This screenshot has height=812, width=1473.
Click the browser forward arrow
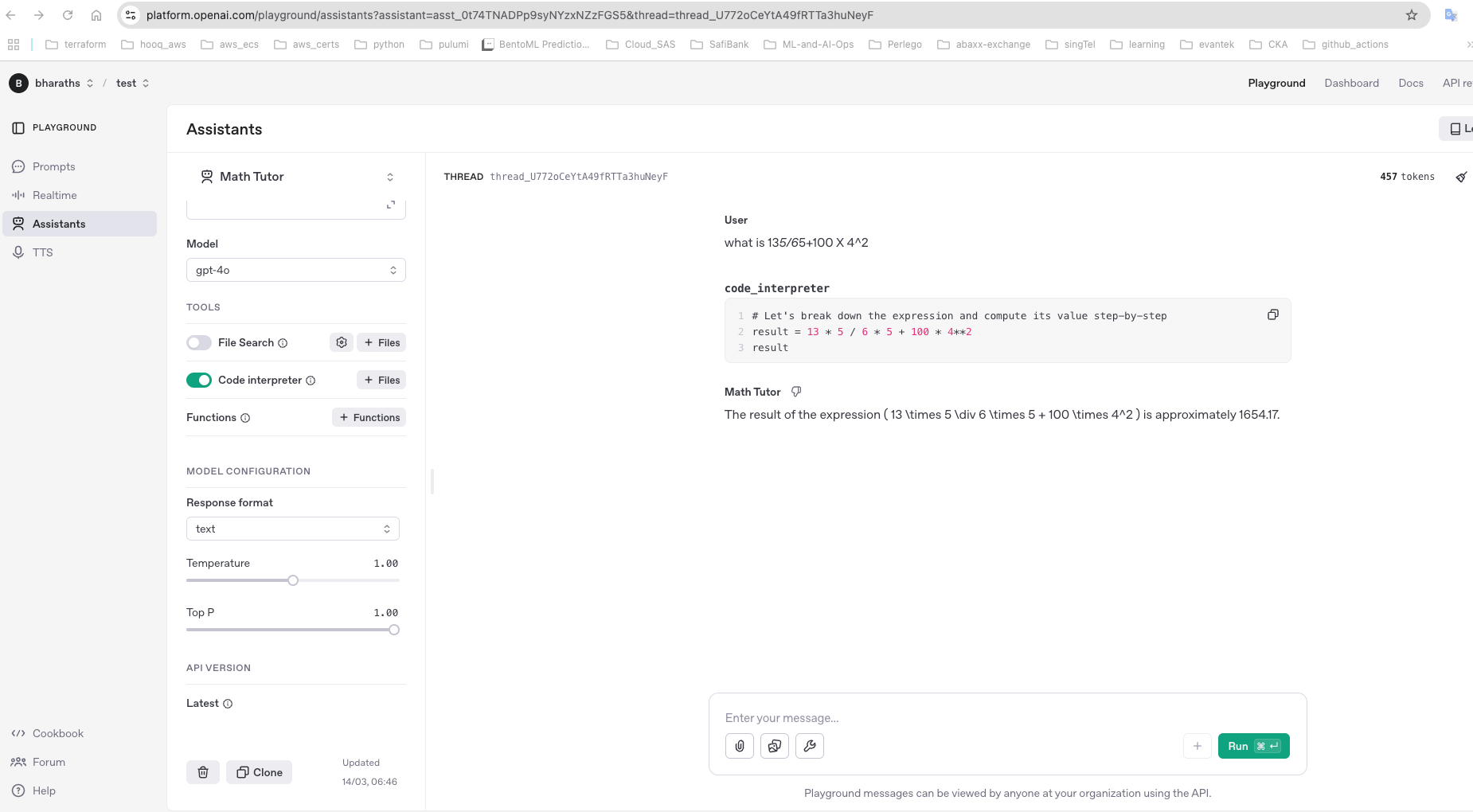(x=38, y=15)
